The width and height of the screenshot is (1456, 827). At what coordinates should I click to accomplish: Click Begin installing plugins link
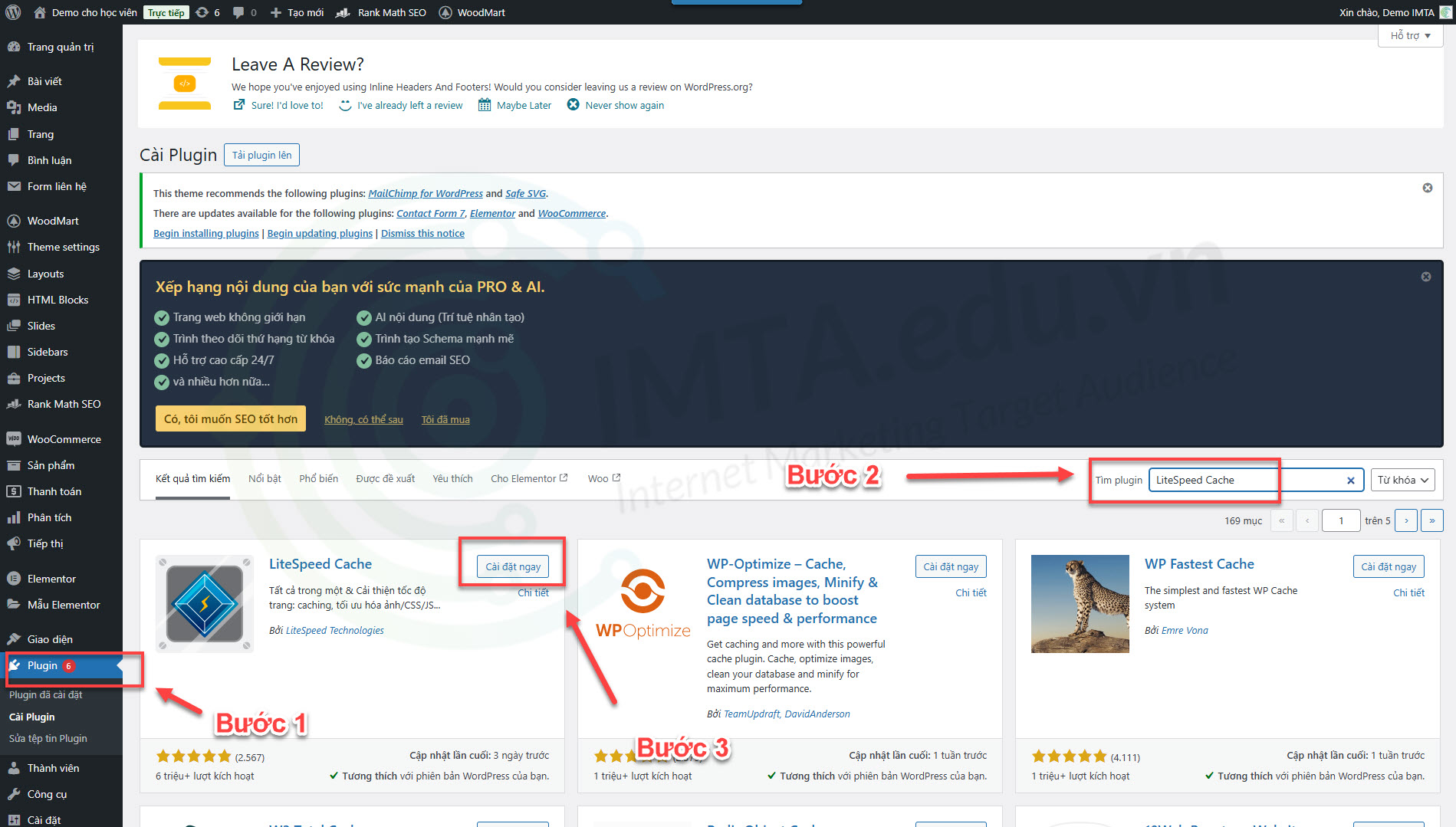(x=205, y=233)
